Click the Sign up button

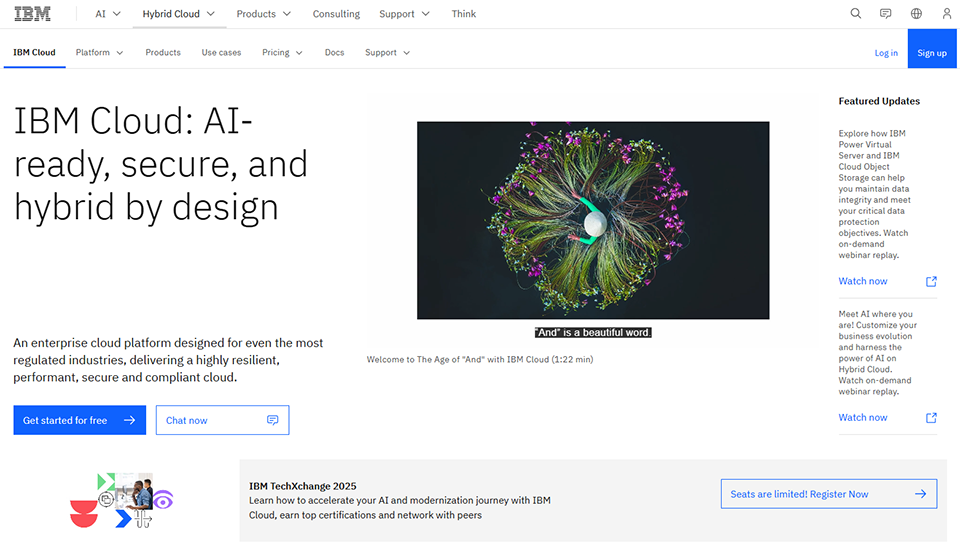932,48
